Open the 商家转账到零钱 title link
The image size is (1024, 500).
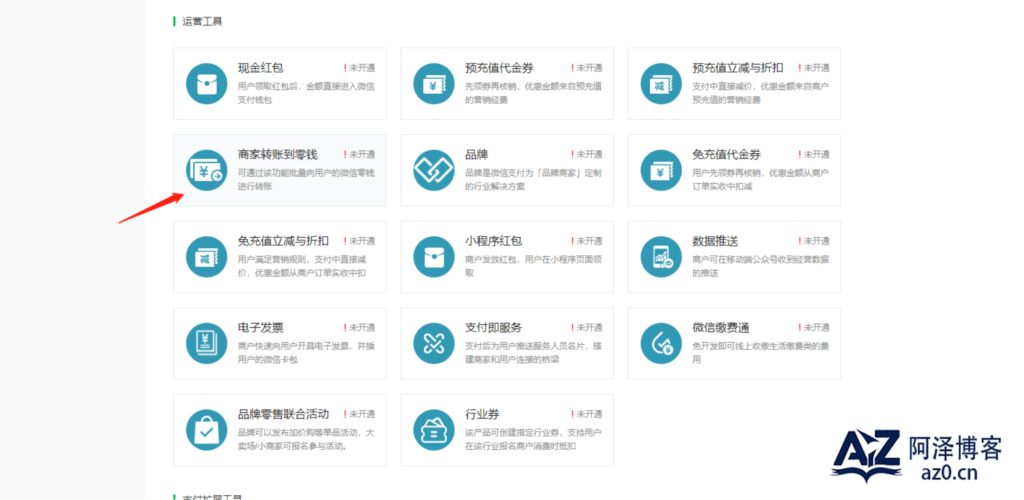tap(278, 155)
